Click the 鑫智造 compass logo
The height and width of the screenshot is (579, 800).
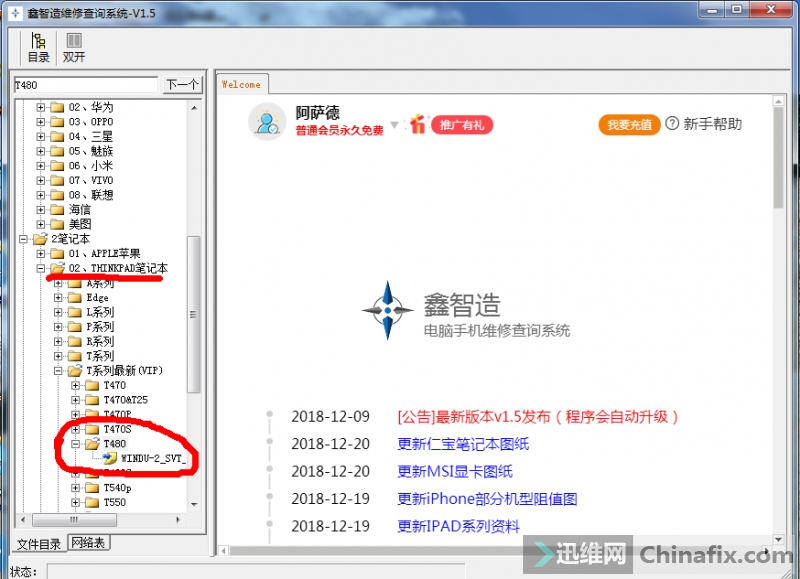388,310
